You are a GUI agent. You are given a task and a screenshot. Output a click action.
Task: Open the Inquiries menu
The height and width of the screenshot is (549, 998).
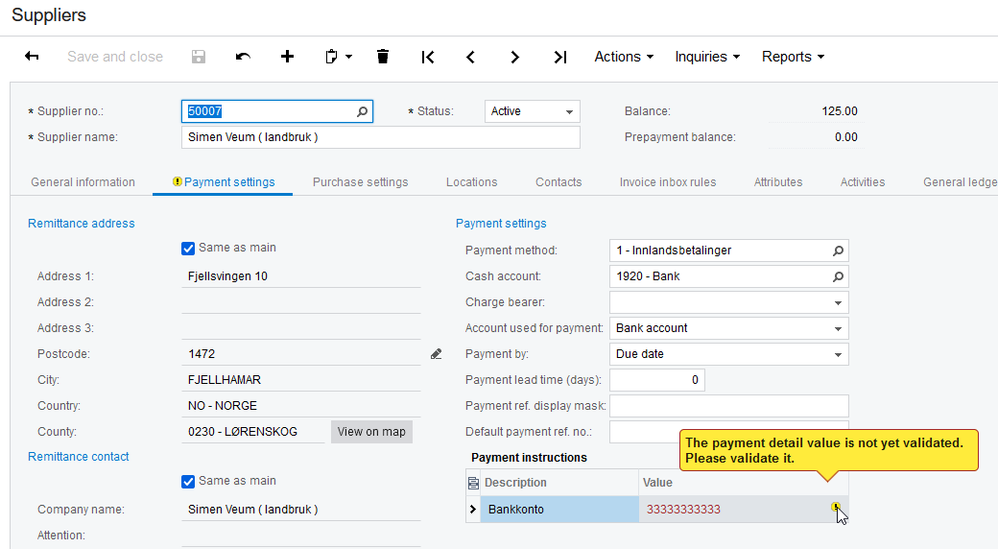[707, 57]
